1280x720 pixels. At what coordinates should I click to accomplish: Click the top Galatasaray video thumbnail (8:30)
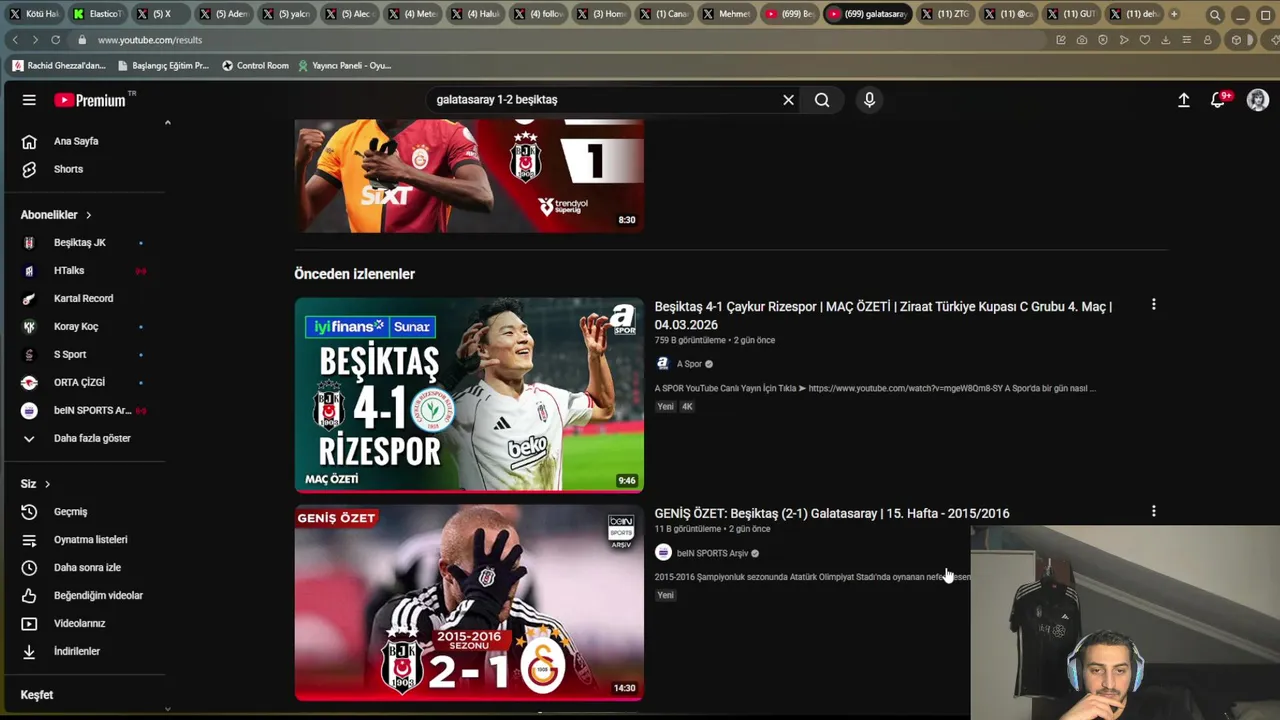[x=469, y=176]
